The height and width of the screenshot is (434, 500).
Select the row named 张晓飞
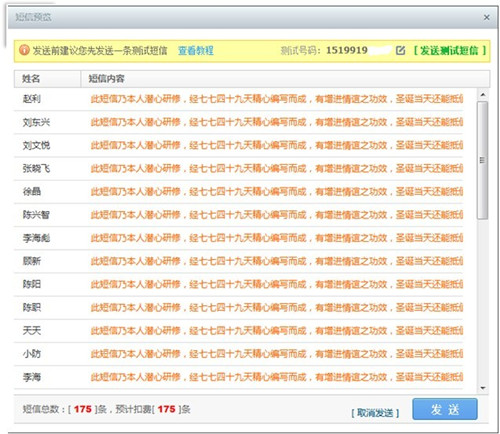(x=238, y=169)
